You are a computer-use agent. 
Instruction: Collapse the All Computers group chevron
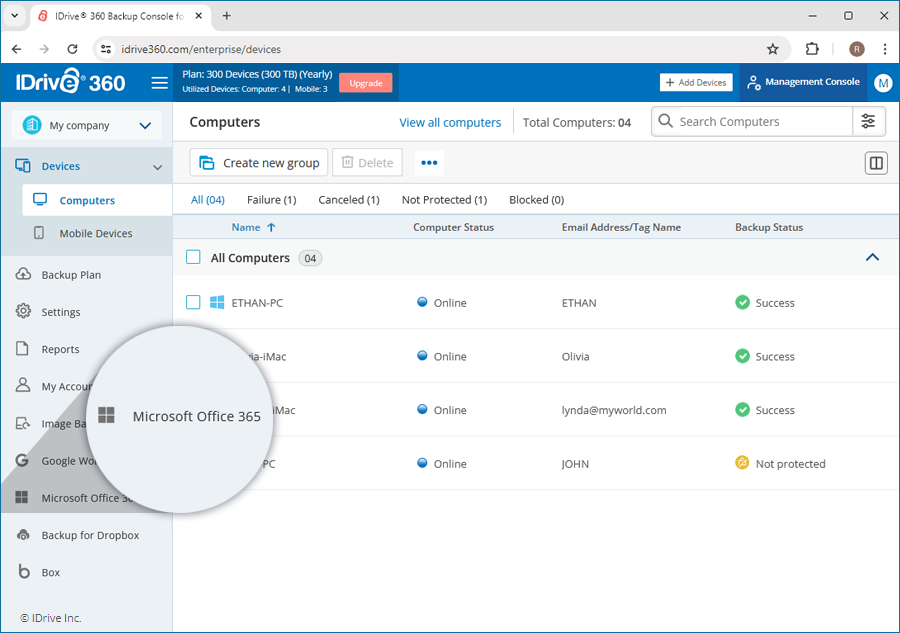pos(872,257)
